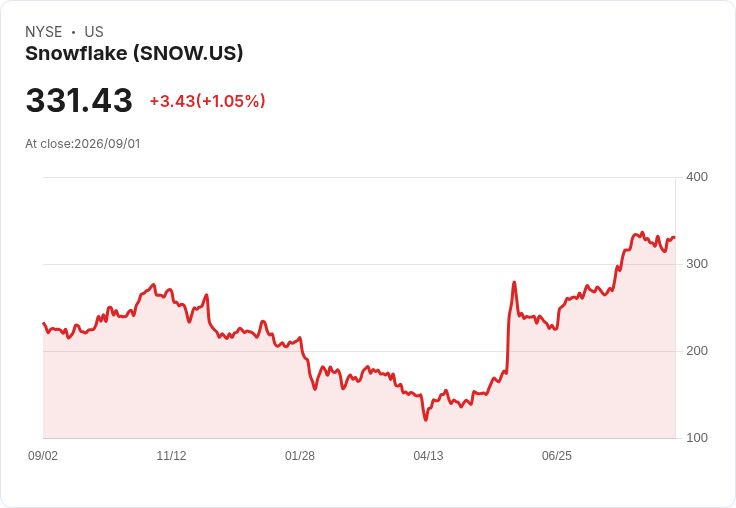The height and width of the screenshot is (508, 736).
Task: Click the 400 y-axis label
Action: [697, 177]
